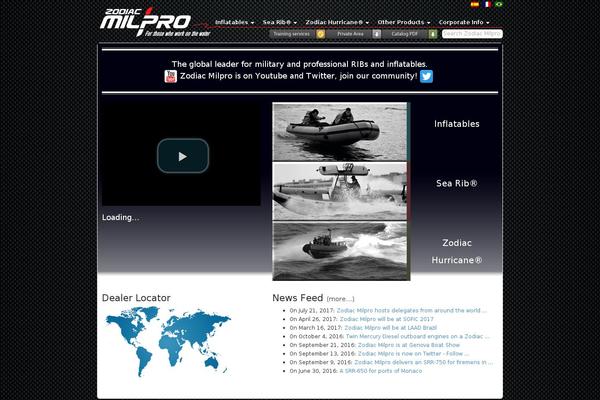Open the Inflatables boat photo
The image size is (600, 400).
tap(340, 132)
